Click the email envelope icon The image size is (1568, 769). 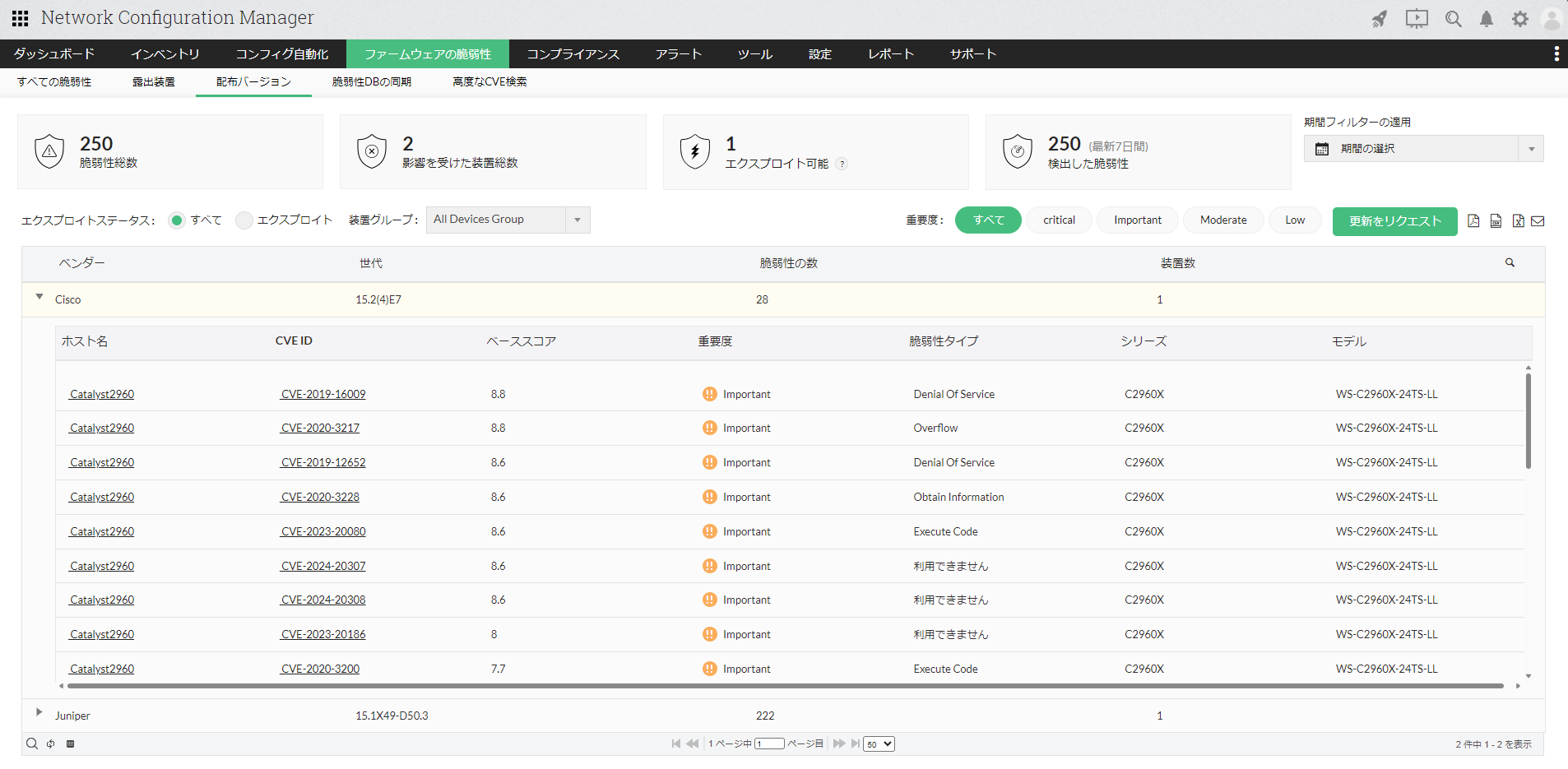point(1538,220)
